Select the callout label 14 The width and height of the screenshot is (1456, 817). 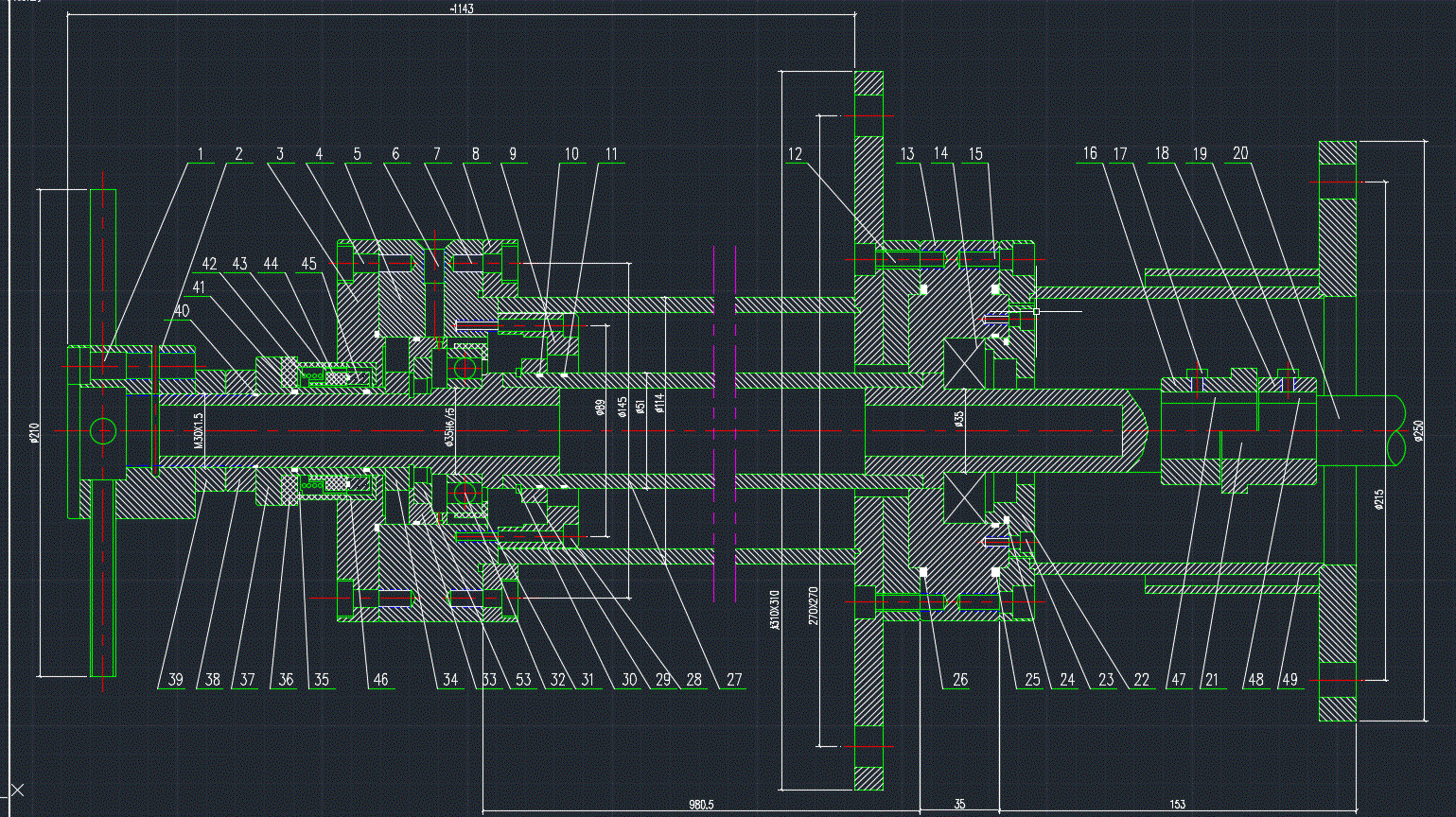click(x=940, y=154)
